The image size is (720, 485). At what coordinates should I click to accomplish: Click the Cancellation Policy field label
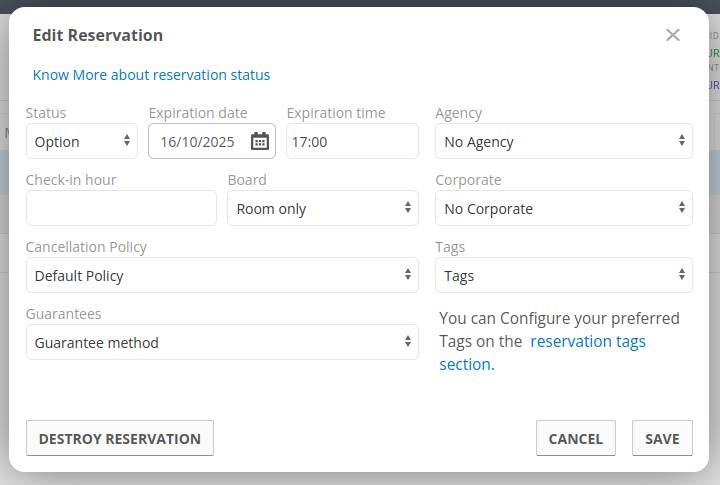tap(86, 247)
